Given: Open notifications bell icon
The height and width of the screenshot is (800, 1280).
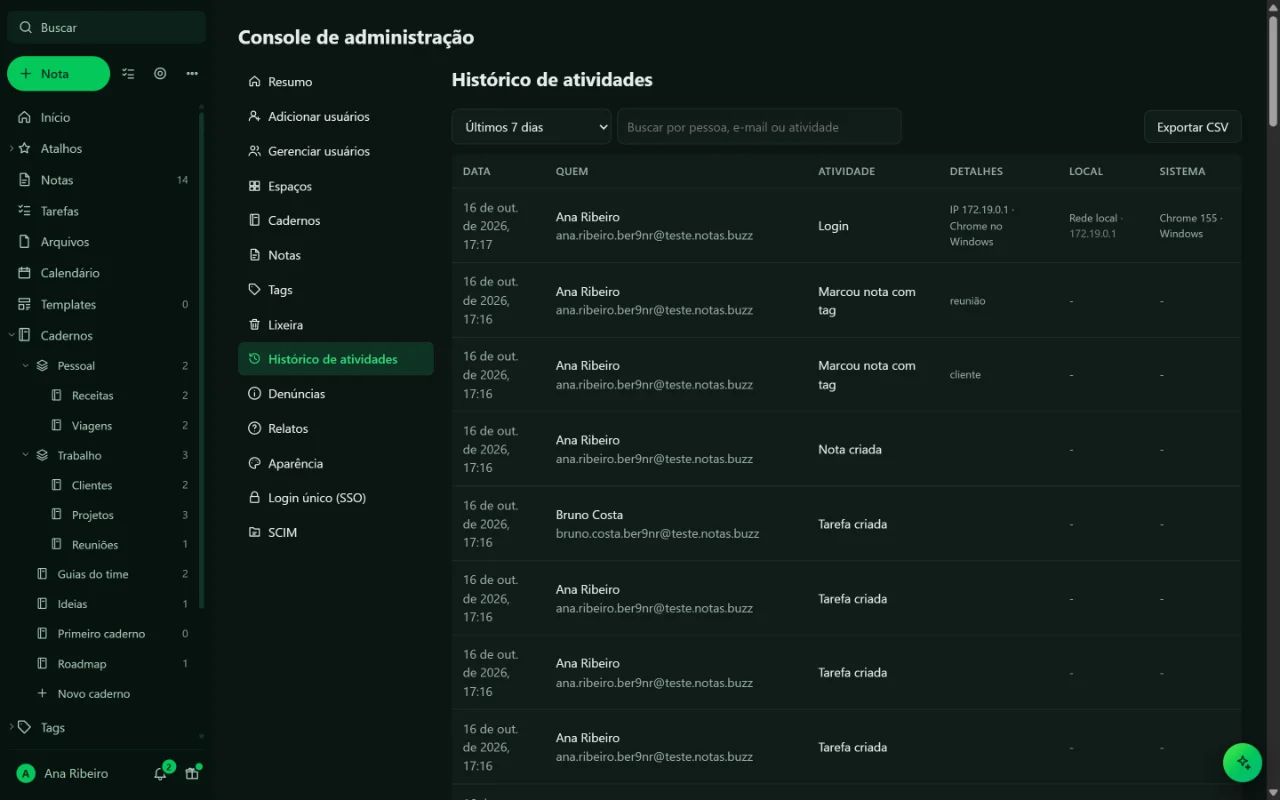Looking at the screenshot, I should [x=160, y=773].
